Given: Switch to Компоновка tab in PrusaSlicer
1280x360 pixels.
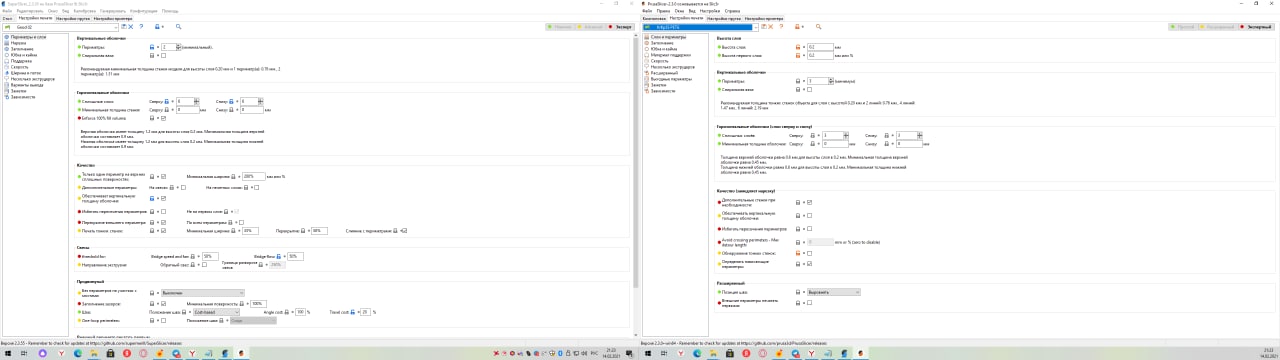Looking at the screenshot, I should 654,18.
